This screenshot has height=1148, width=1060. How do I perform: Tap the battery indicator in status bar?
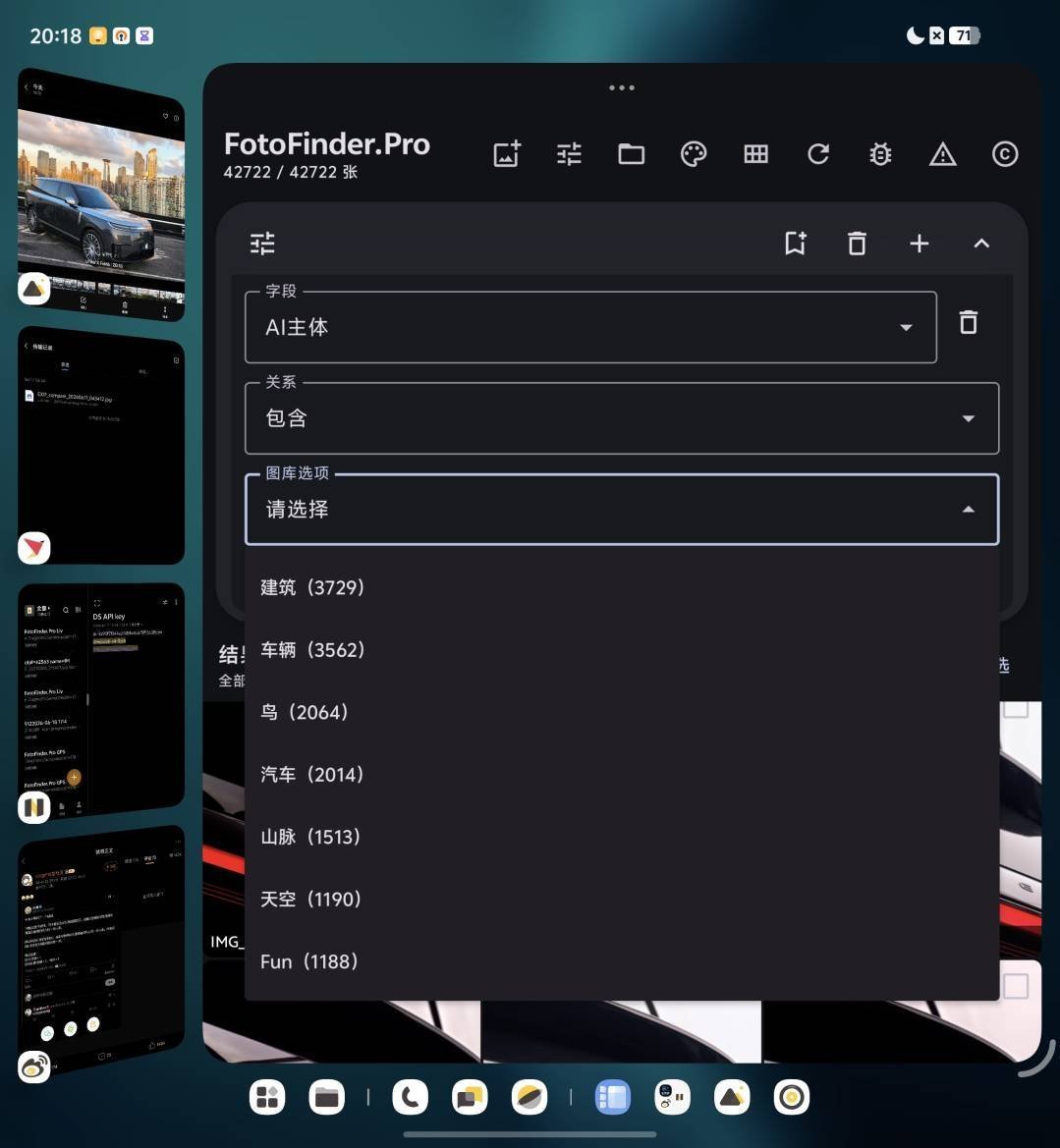964,35
